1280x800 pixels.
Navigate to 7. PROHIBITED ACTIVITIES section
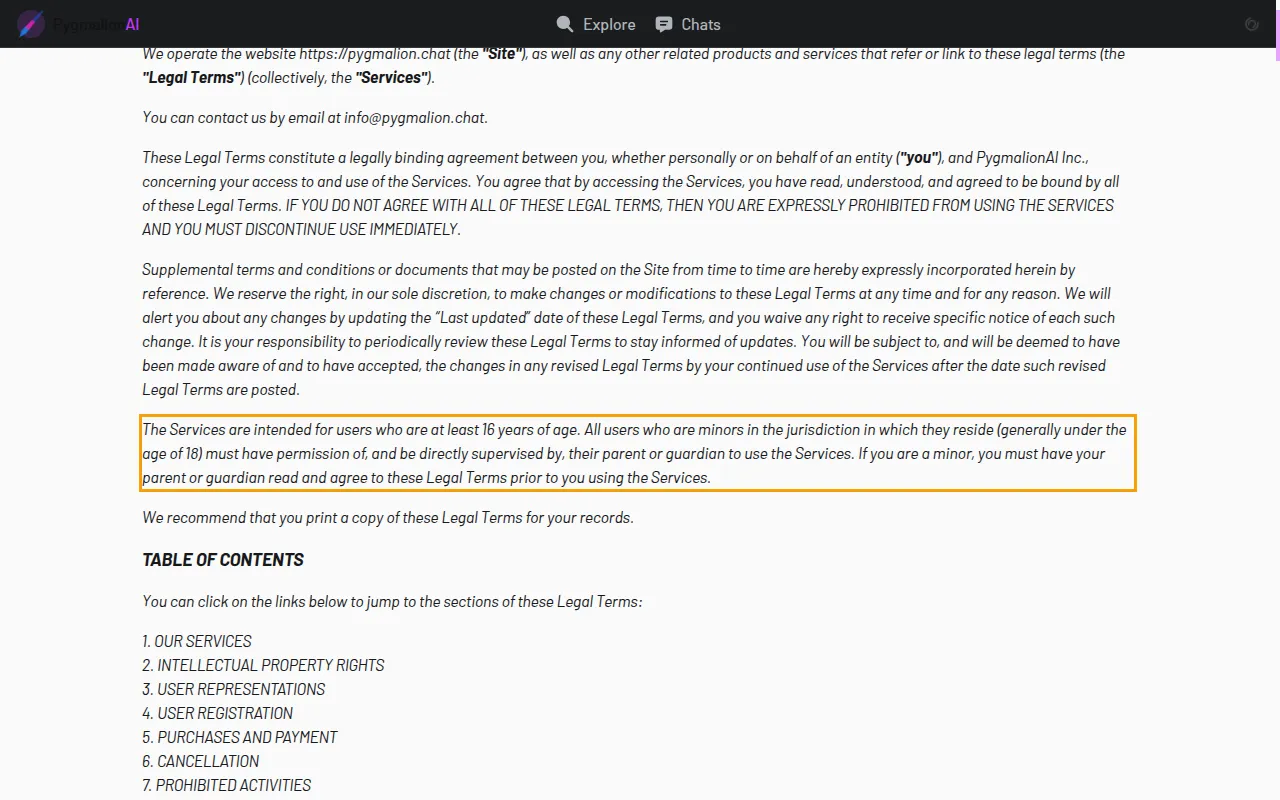[226, 785]
